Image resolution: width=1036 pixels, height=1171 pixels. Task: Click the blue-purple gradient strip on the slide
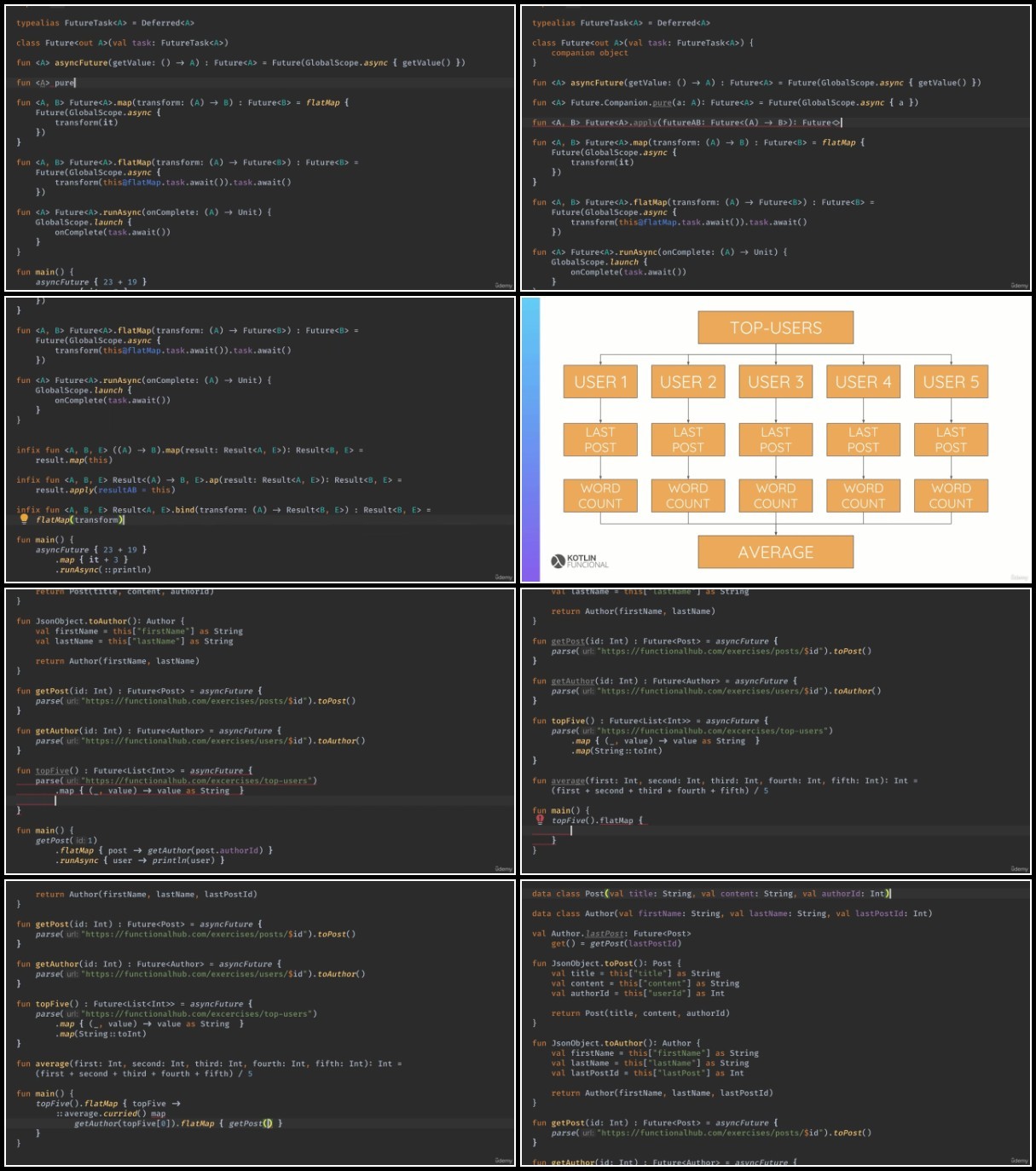click(x=530, y=439)
